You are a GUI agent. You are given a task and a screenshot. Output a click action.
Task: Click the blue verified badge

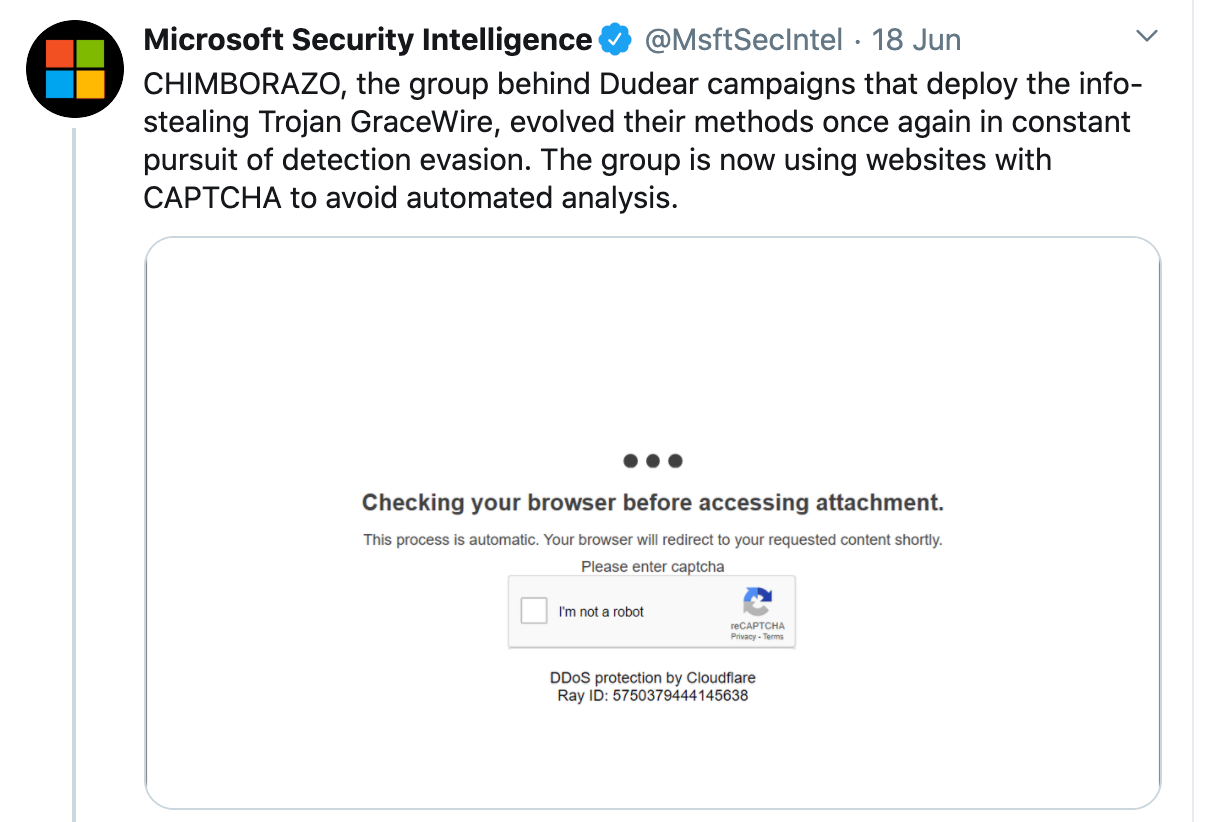tap(614, 40)
